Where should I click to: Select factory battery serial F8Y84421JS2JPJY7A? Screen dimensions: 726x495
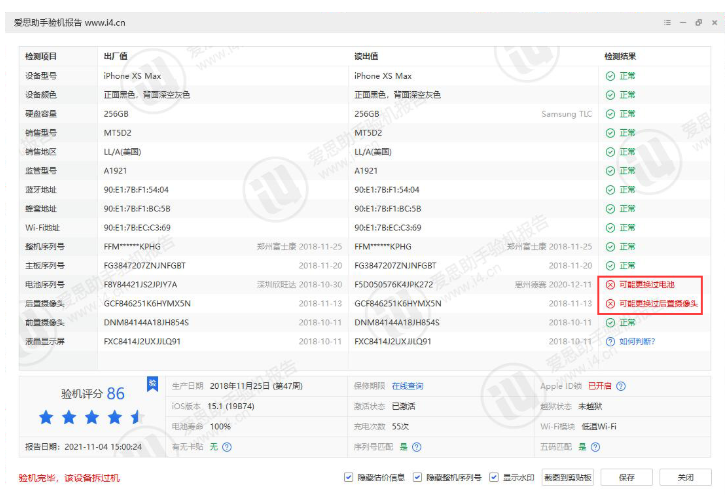point(140,285)
